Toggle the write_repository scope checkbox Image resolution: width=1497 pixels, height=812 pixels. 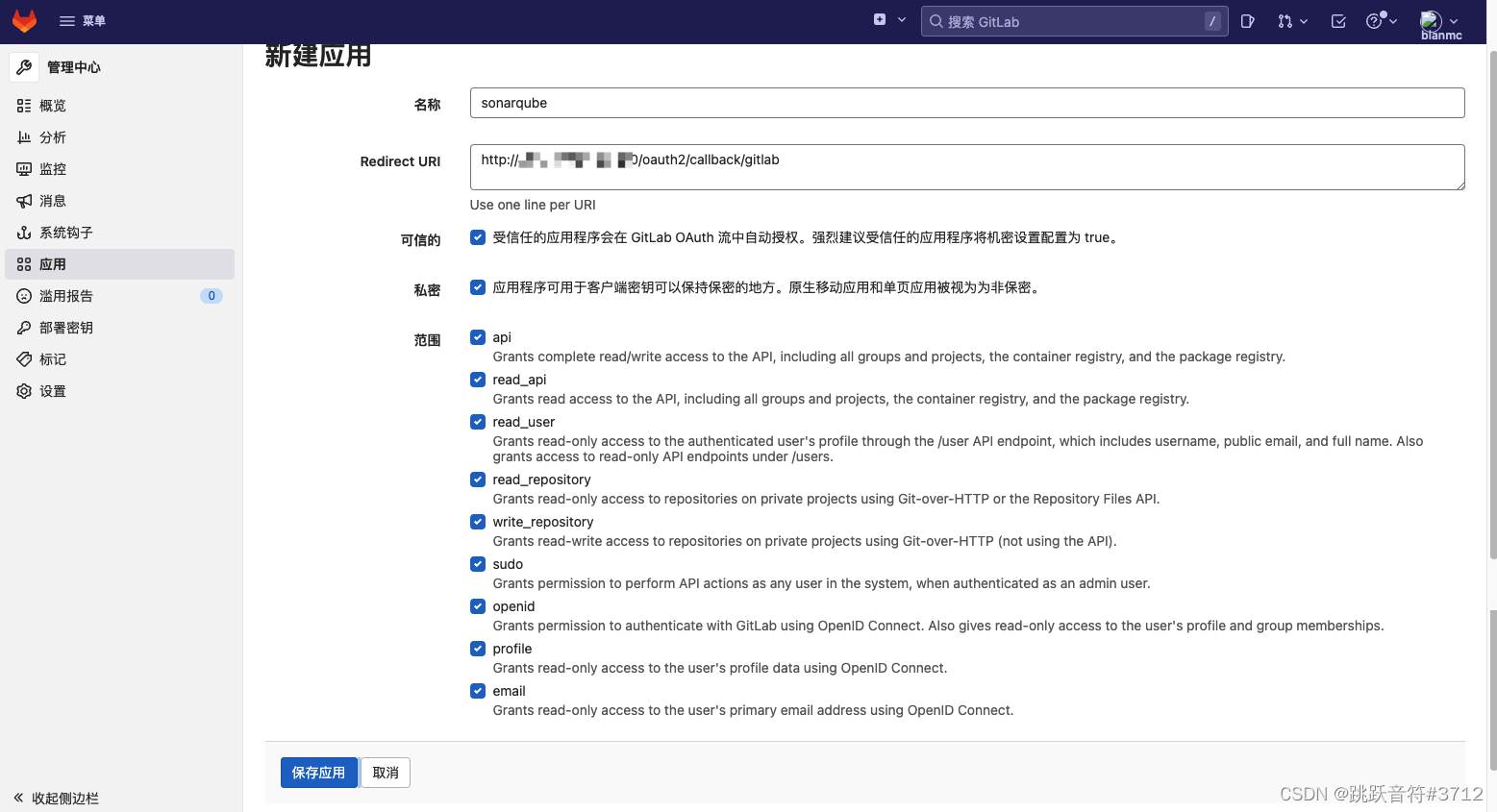(478, 522)
